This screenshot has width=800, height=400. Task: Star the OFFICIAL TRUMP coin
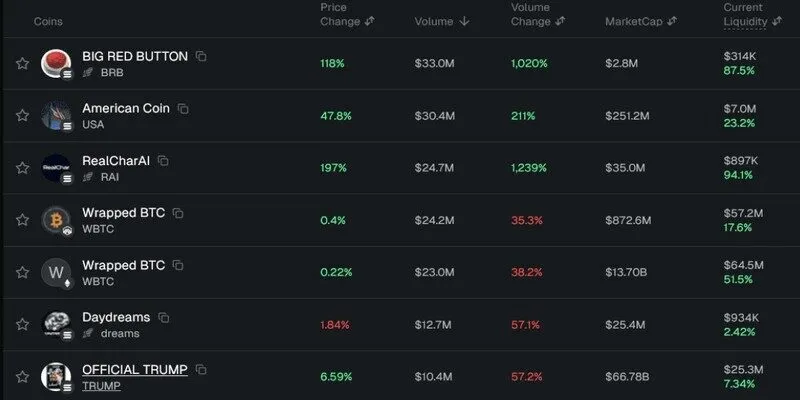(22, 377)
